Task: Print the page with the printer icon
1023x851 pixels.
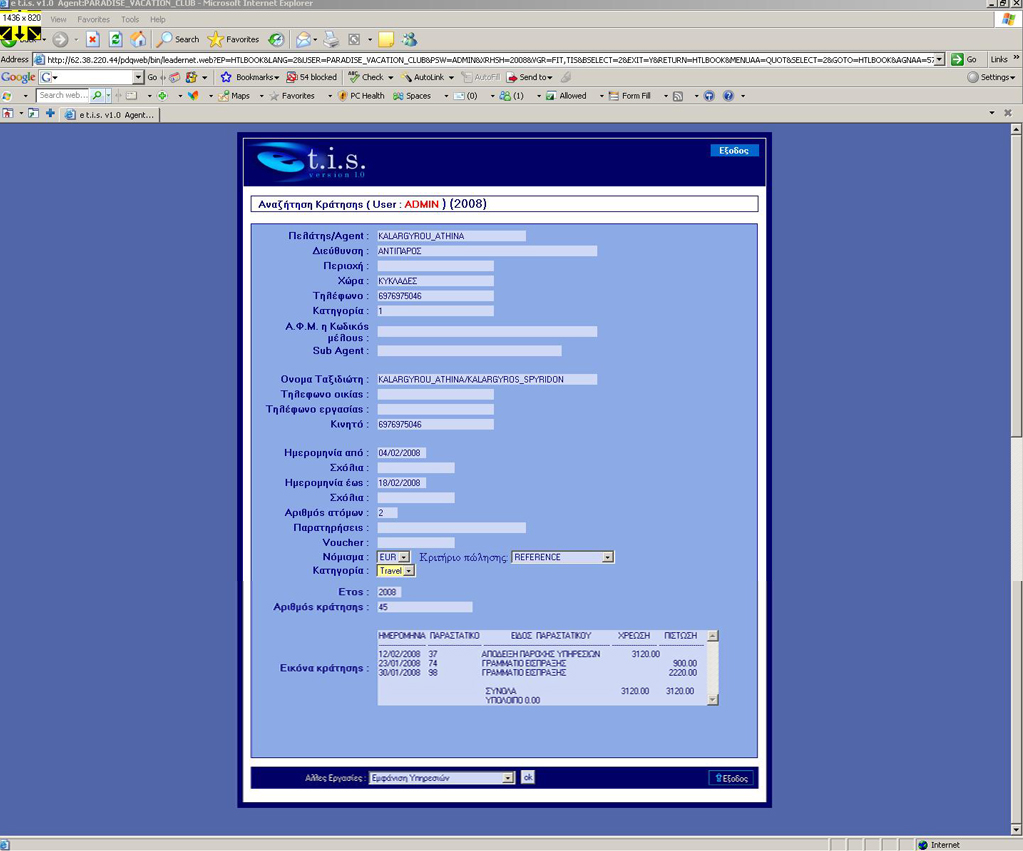Action: coord(331,40)
